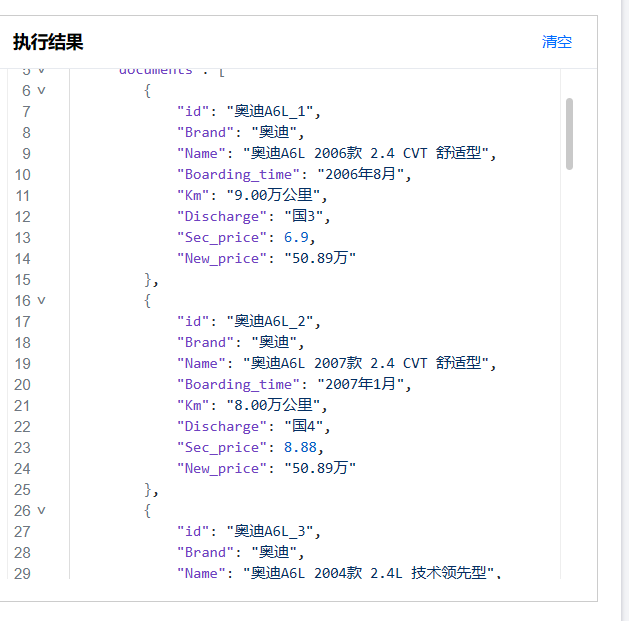
Task: Click "50.89万" on line 24
Action: (320, 468)
